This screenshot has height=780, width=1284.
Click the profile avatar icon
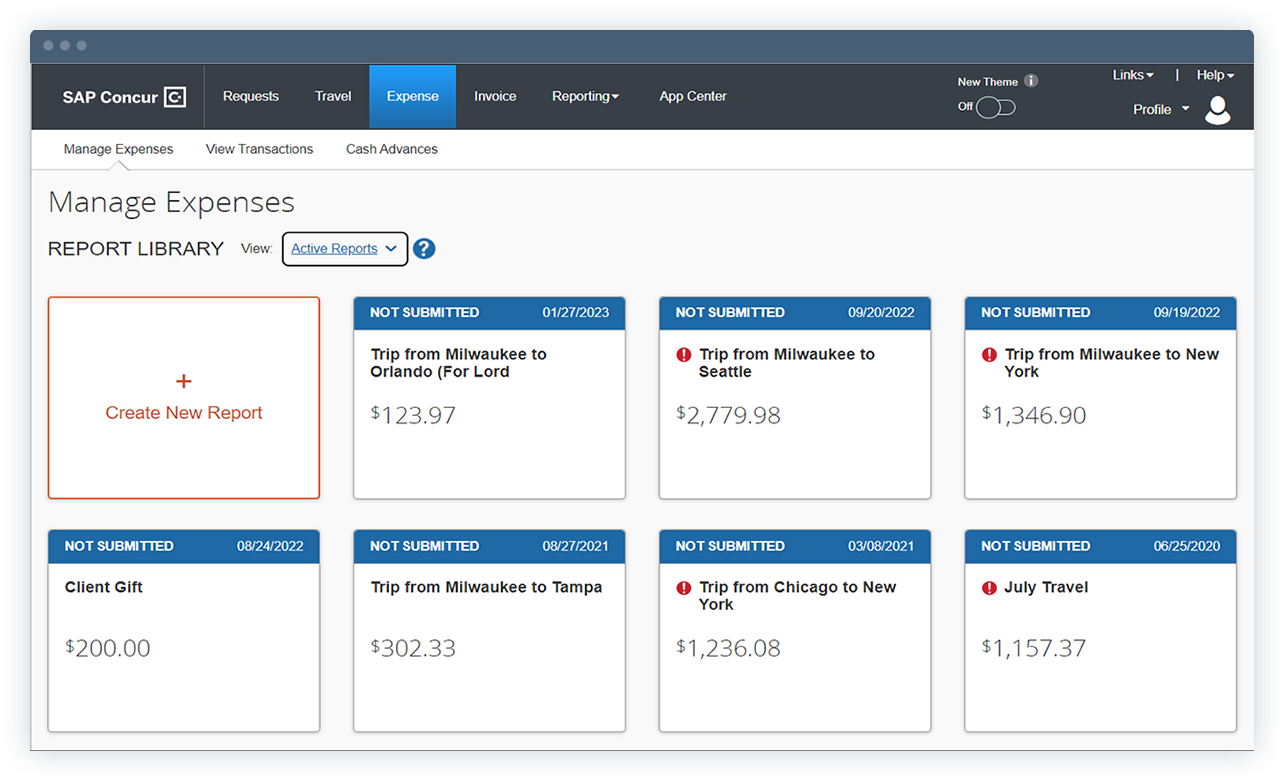[x=1218, y=110]
